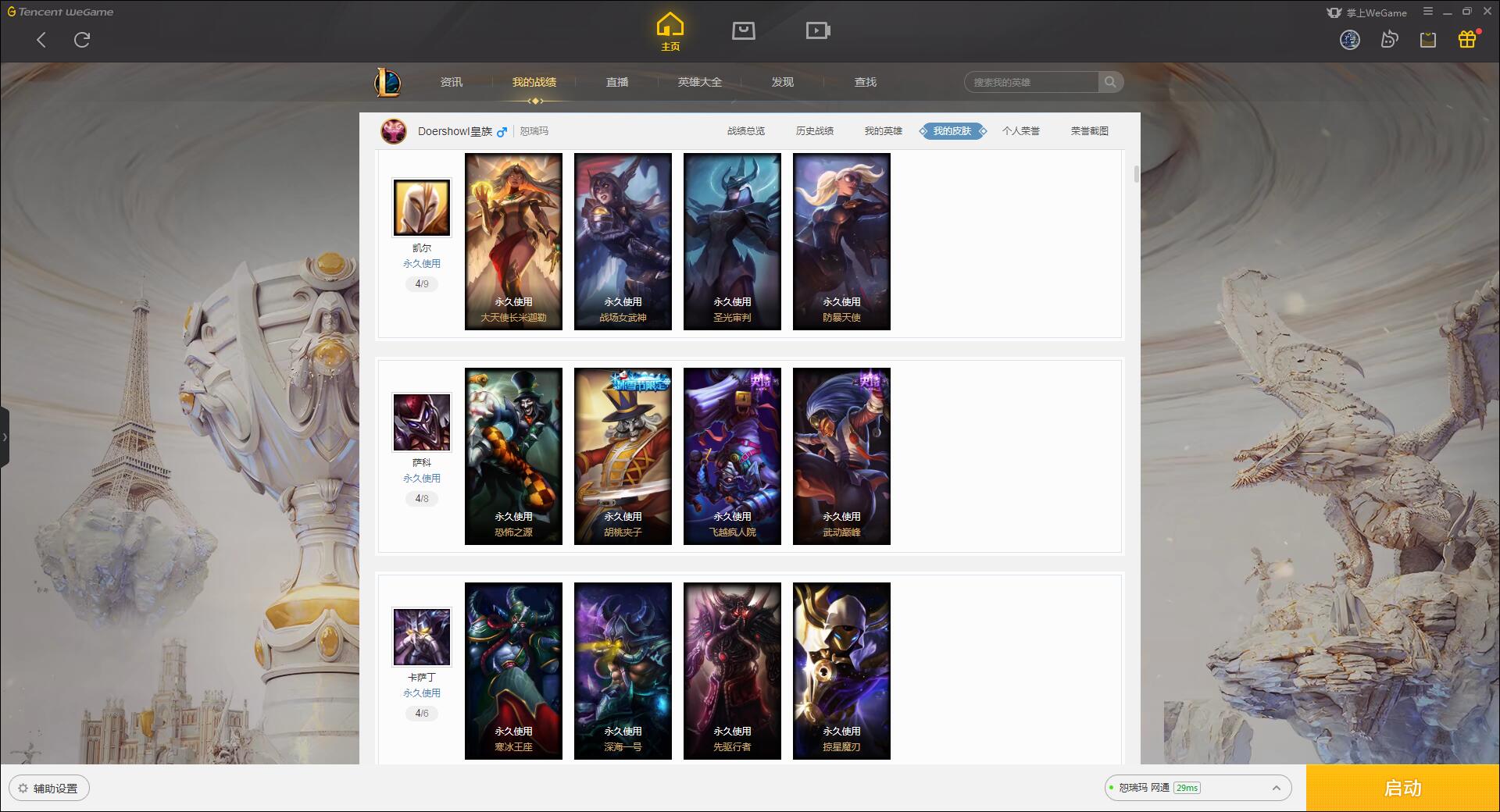Click the 4/9 skin count for 凯尔
Image resolution: width=1500 pixels, height=812 pixels.
tap(422, 284)
